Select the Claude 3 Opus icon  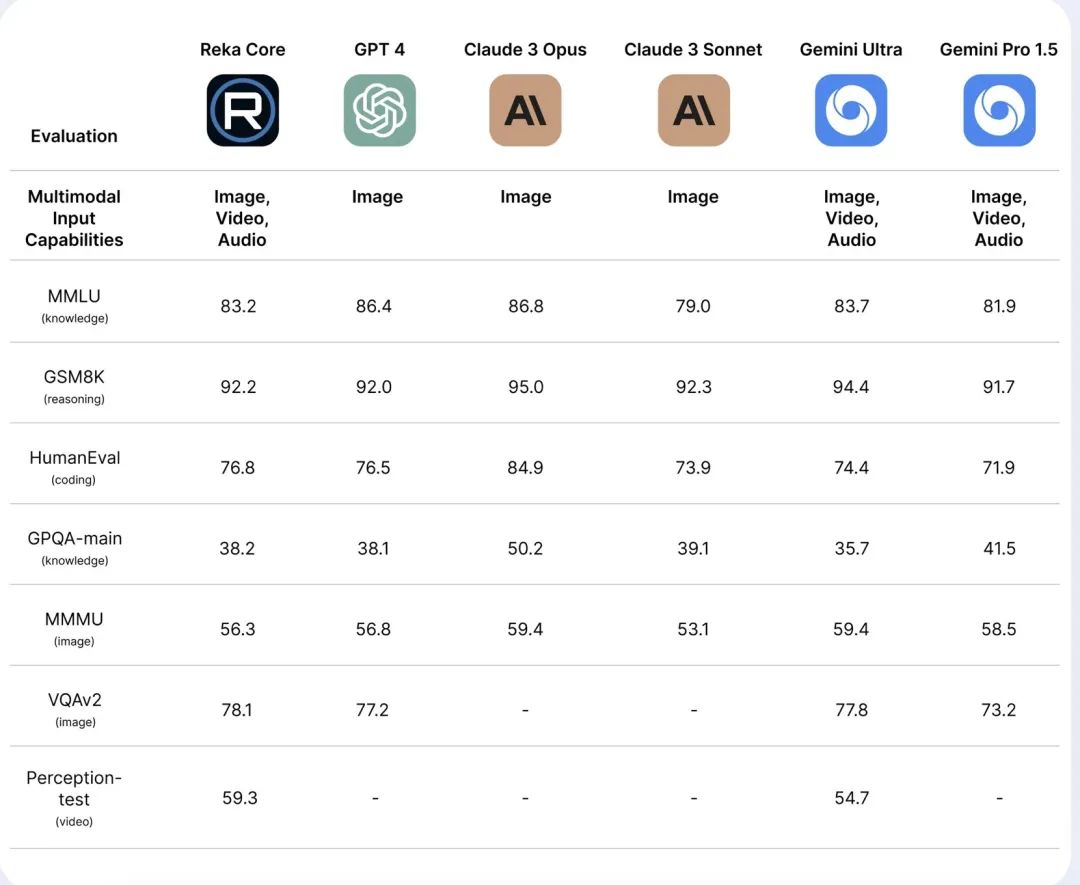(526, 110)
